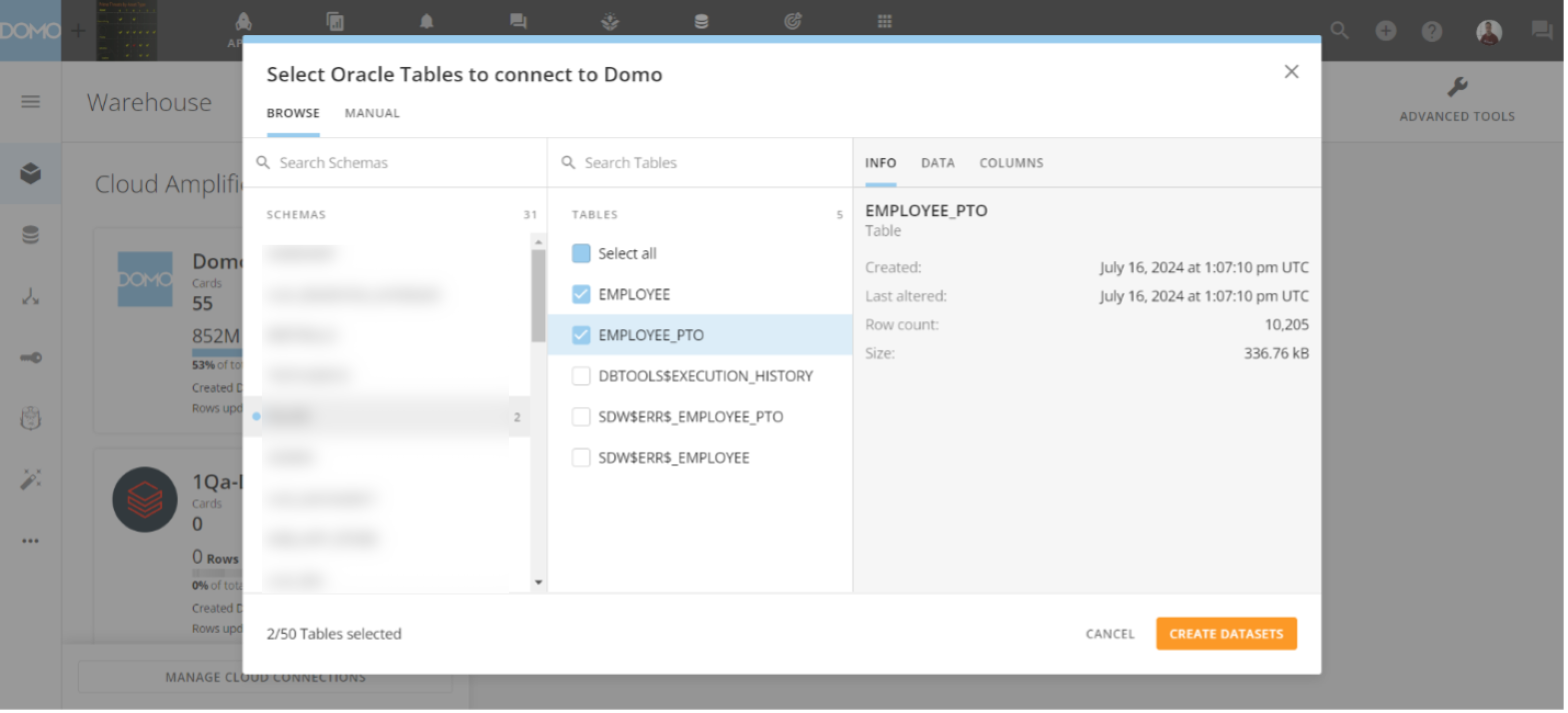Open the hamburger menu icon
The height and width of the screenshot is (713, 1568).
30,102
